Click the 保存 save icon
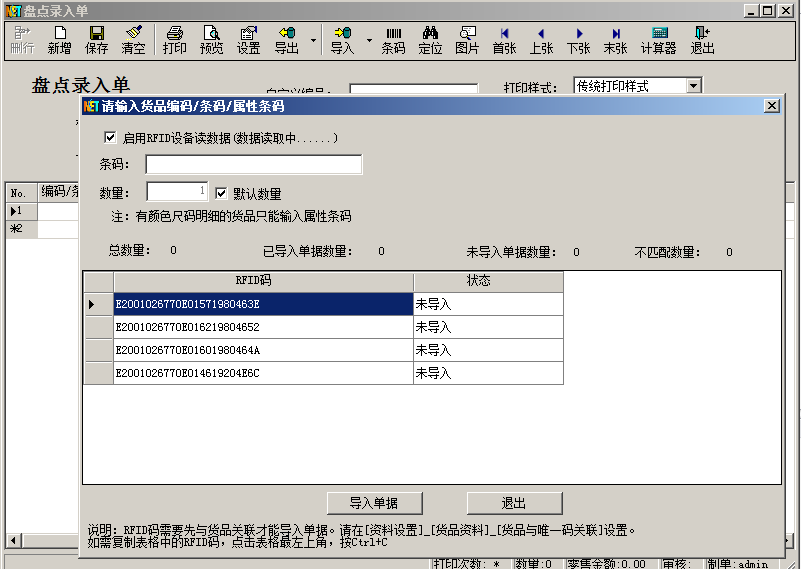 (x=97, y=40)
